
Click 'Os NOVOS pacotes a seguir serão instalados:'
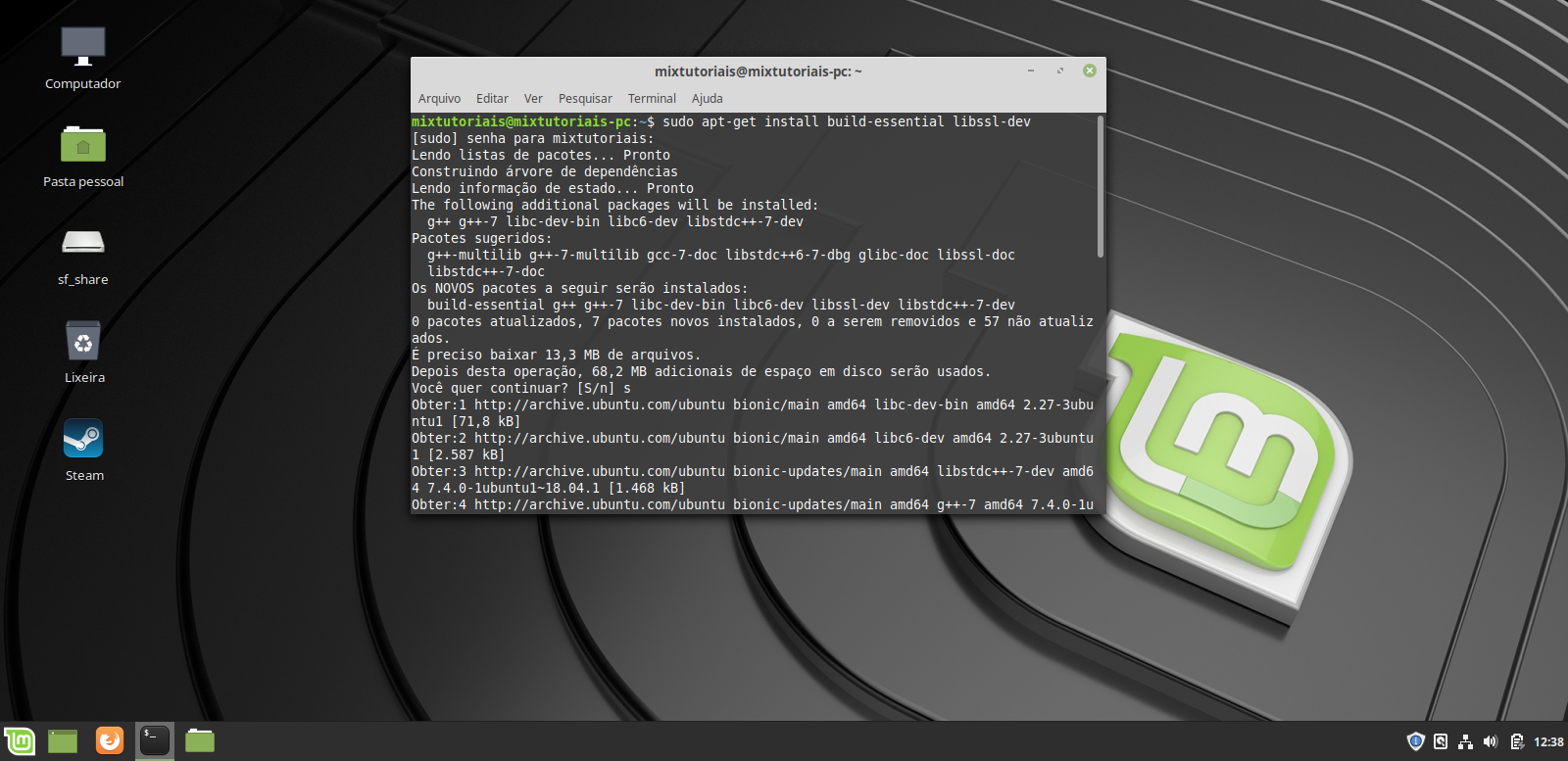click(580, 288)
